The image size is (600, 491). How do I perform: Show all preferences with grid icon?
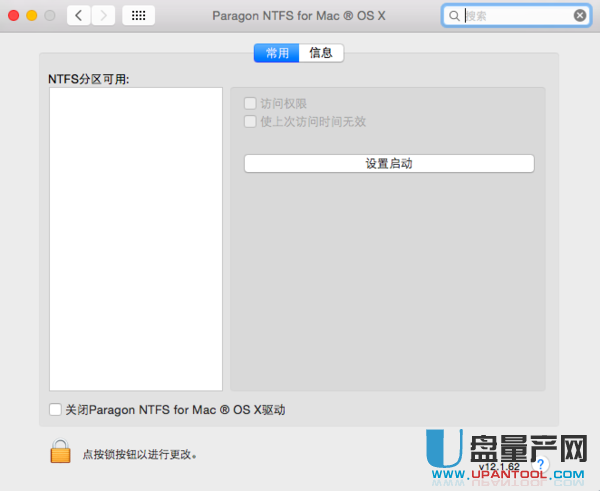pos(138,16)
